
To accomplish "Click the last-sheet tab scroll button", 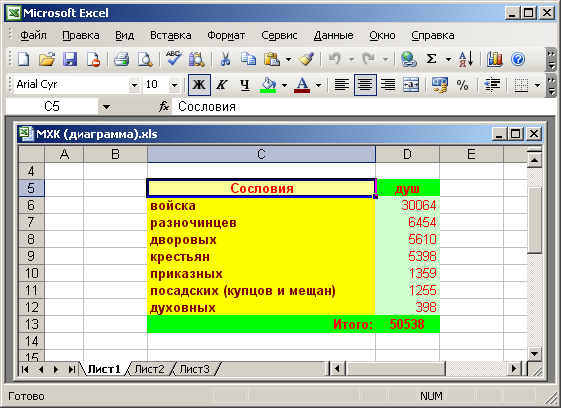I will [x=72, y=369].
